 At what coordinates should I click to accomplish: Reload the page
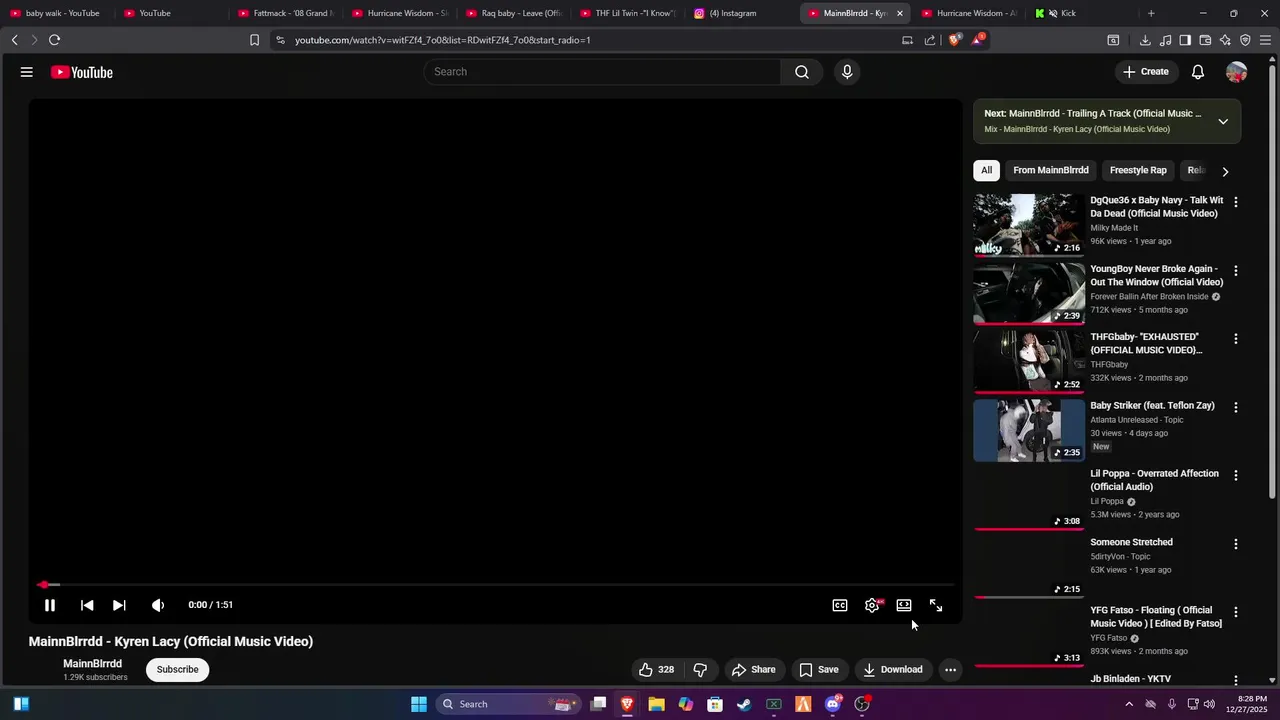click(54, 40)
